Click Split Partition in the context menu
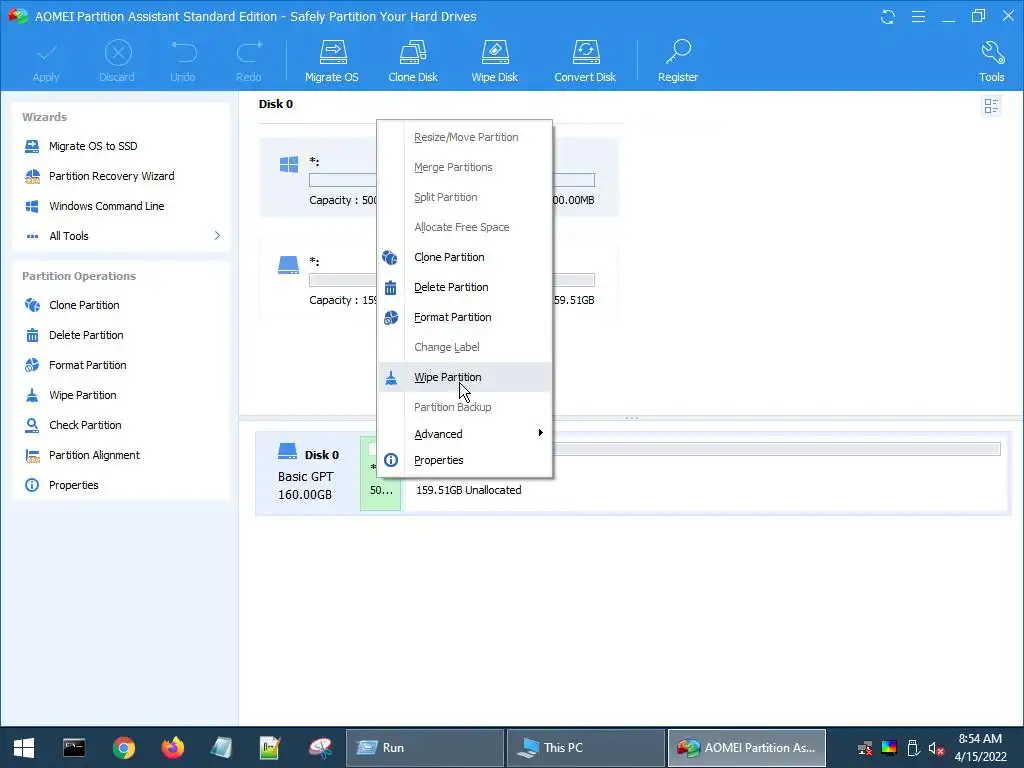1024x768 pixels. click(x=465, y=197)
